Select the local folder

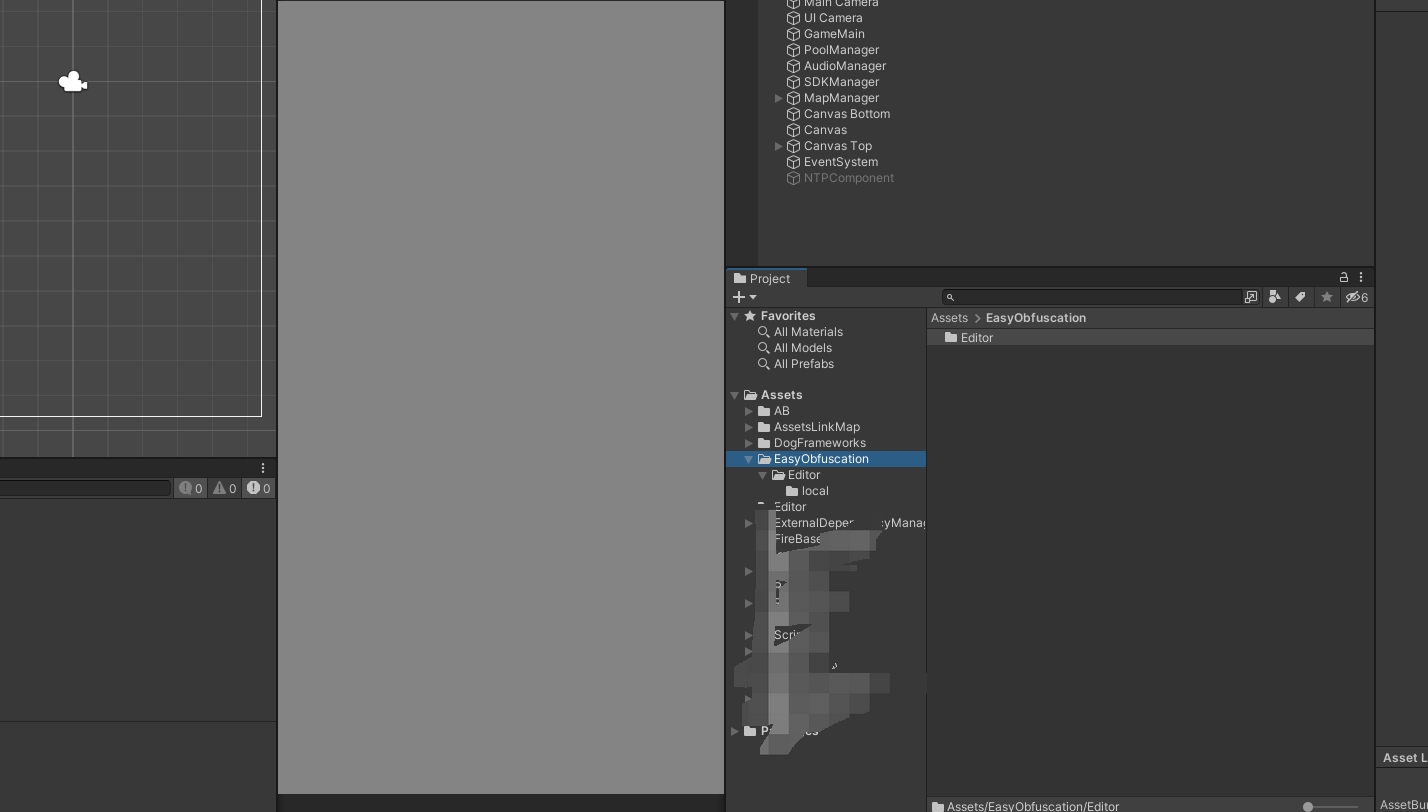click(x=815, y=491)
